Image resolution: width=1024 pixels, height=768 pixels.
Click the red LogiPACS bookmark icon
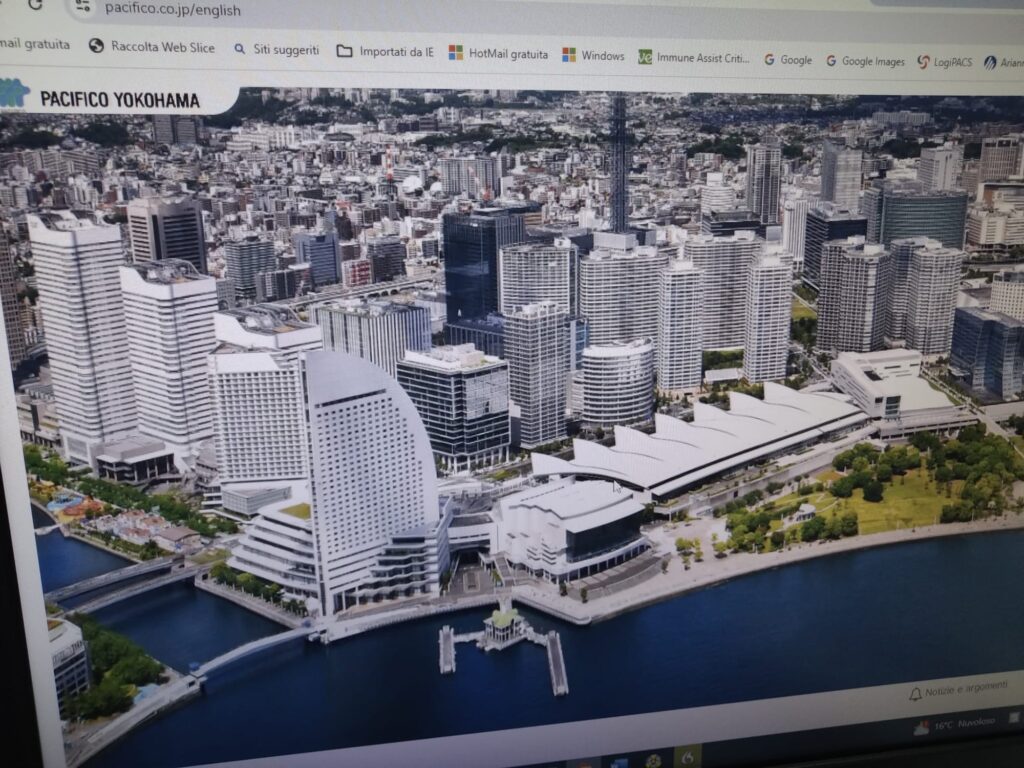[923, 62]
